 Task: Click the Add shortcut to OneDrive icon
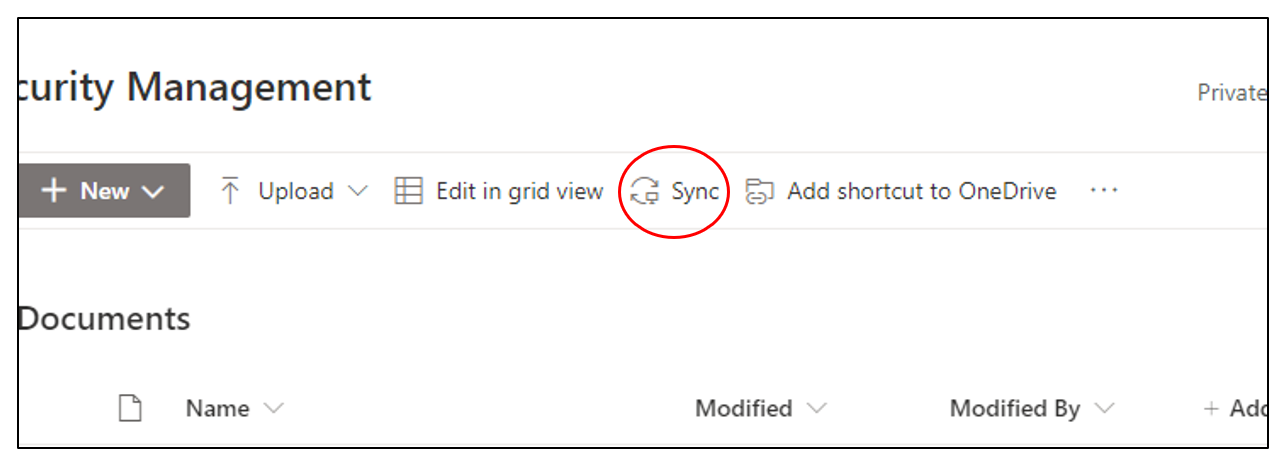pyautogui.click(x=761, y=192)
